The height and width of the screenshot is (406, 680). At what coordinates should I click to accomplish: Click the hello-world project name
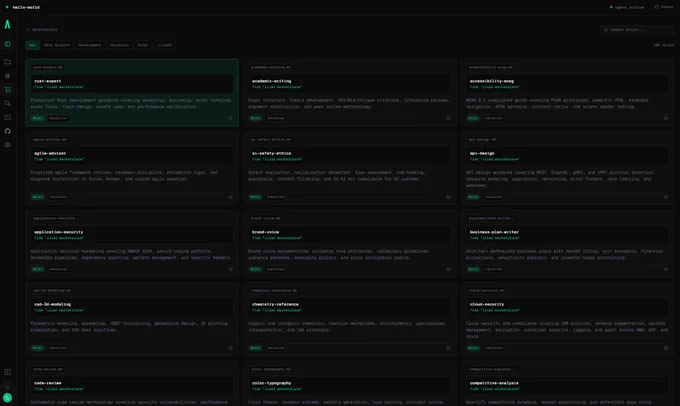click(26, 7)
